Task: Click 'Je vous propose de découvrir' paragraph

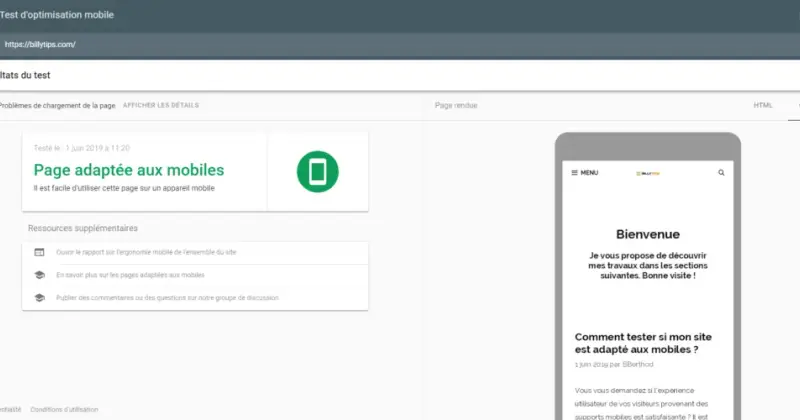Action: tap(648, 265)
